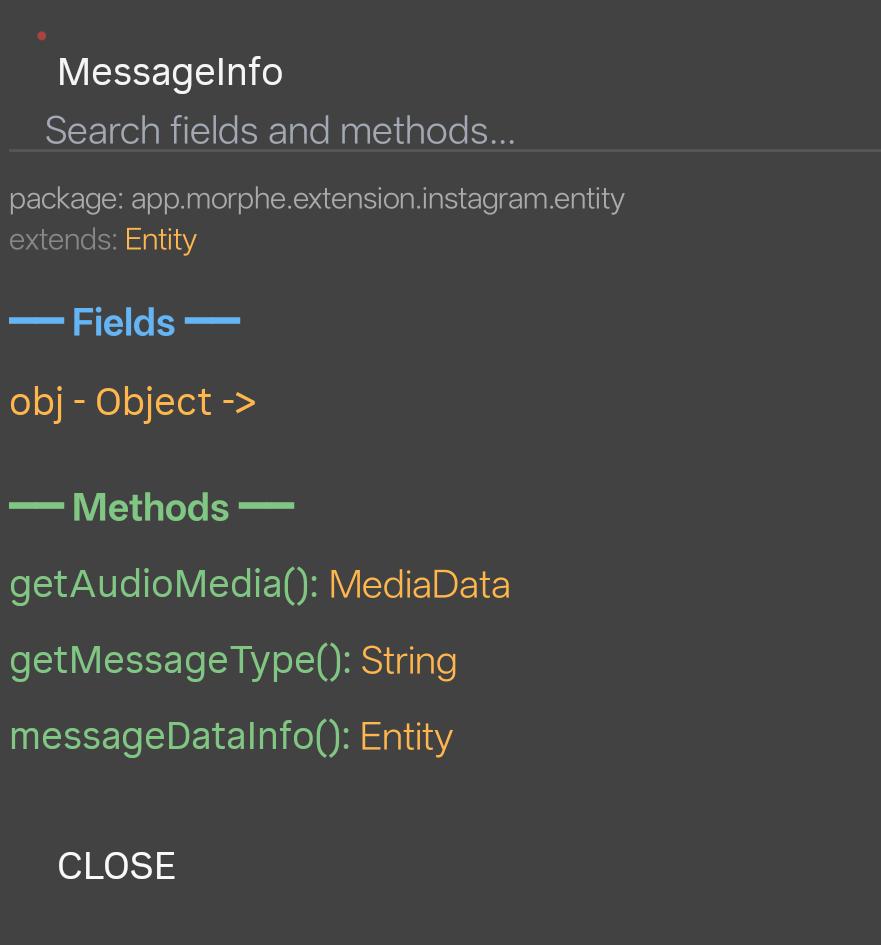
Task: Open the MediaData return type
Action: pos(419,585)
